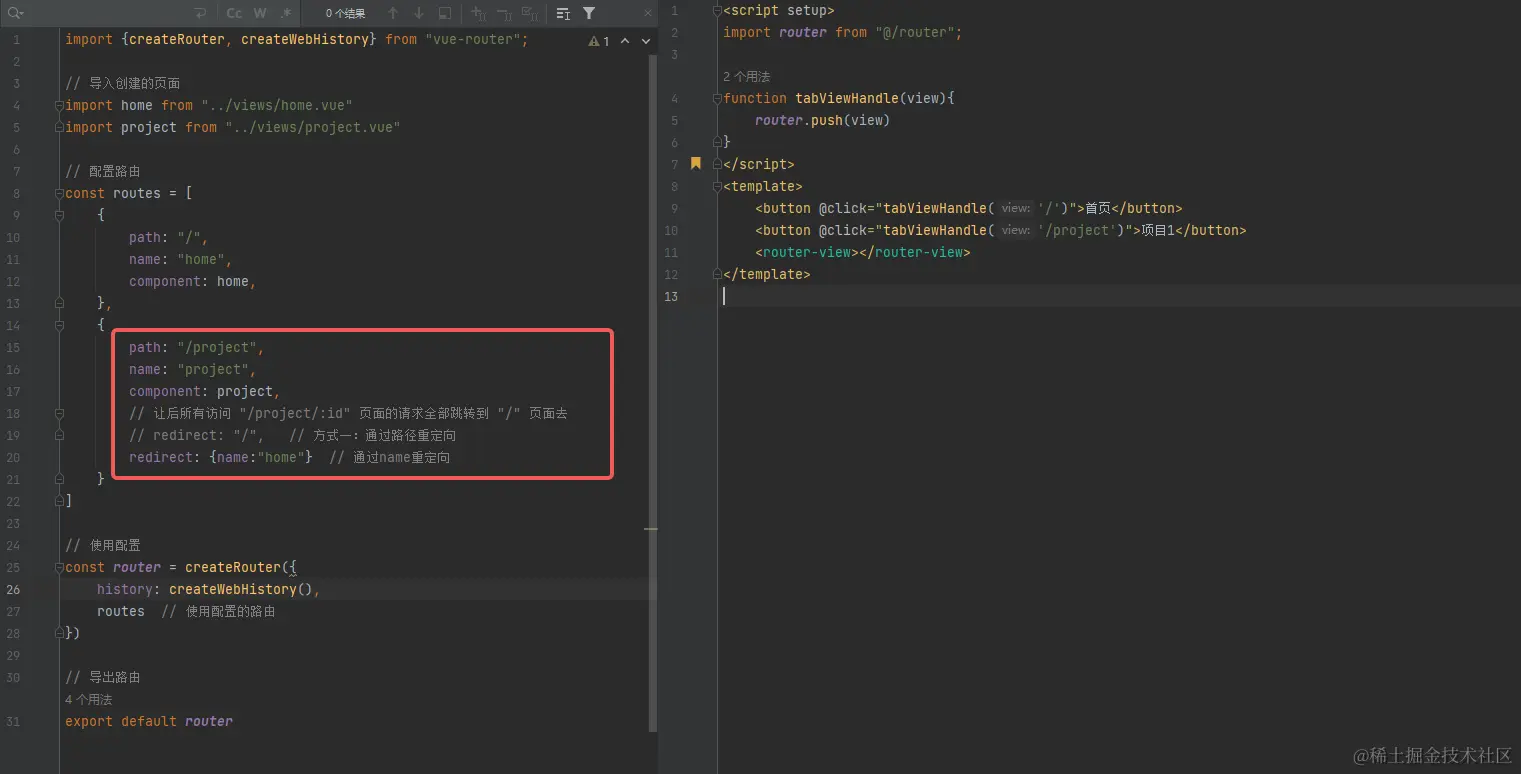Click line number 13 in right editor gutter
This screenshot has height=774, width=1521.
click(x=672, y=296)
